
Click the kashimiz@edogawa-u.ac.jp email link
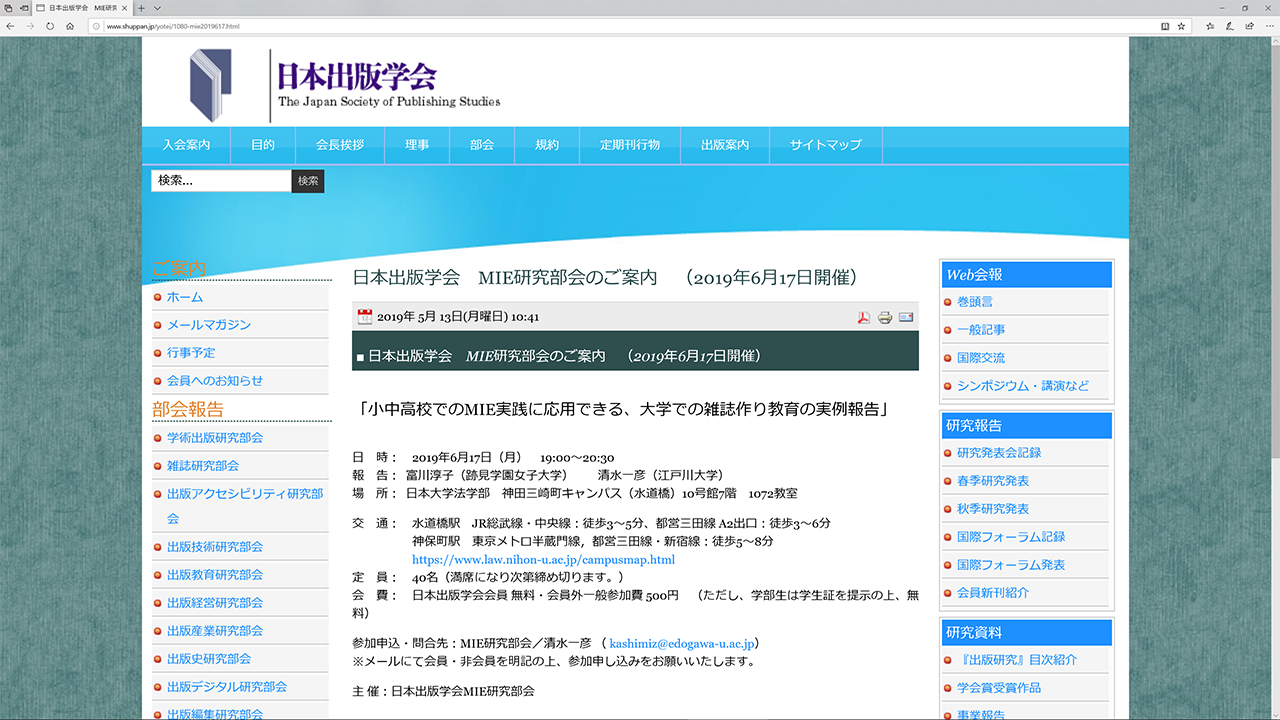(x=683, y=643)
